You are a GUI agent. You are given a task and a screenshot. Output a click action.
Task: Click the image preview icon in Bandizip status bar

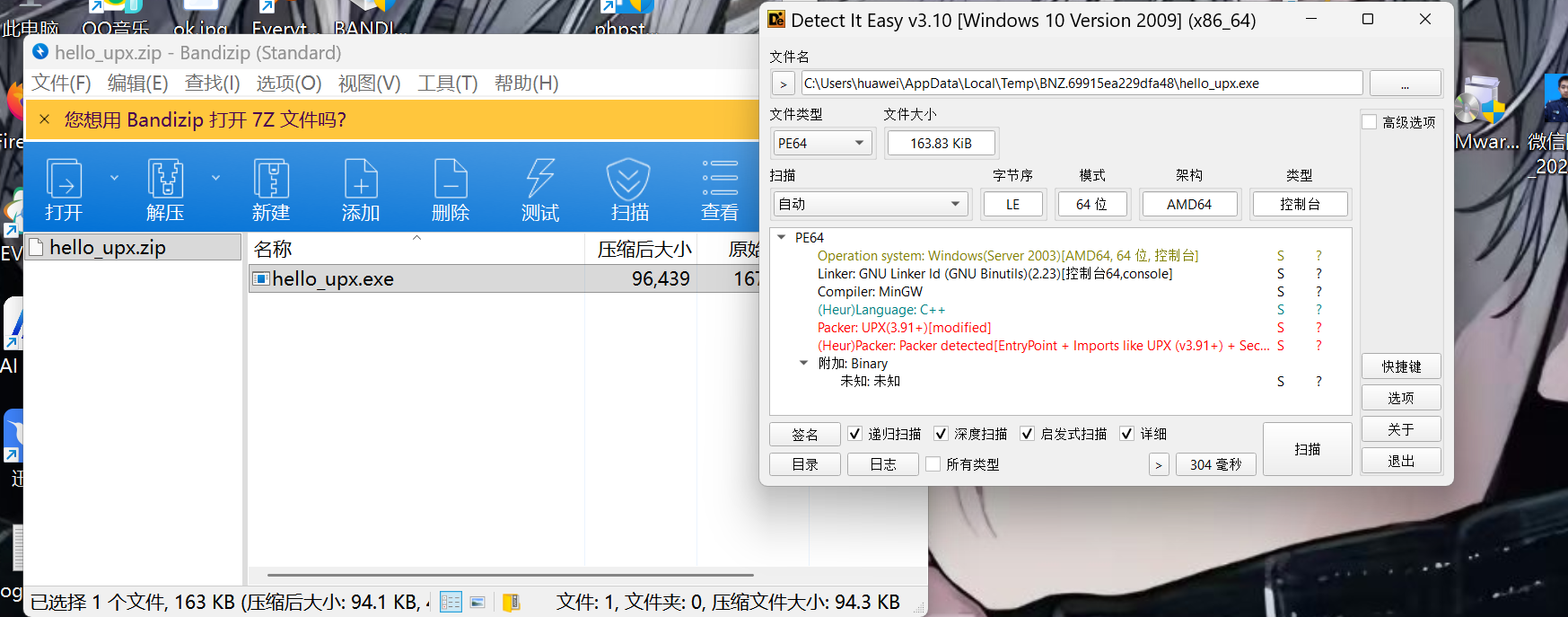pyautogui.click(x=477, y=602)
